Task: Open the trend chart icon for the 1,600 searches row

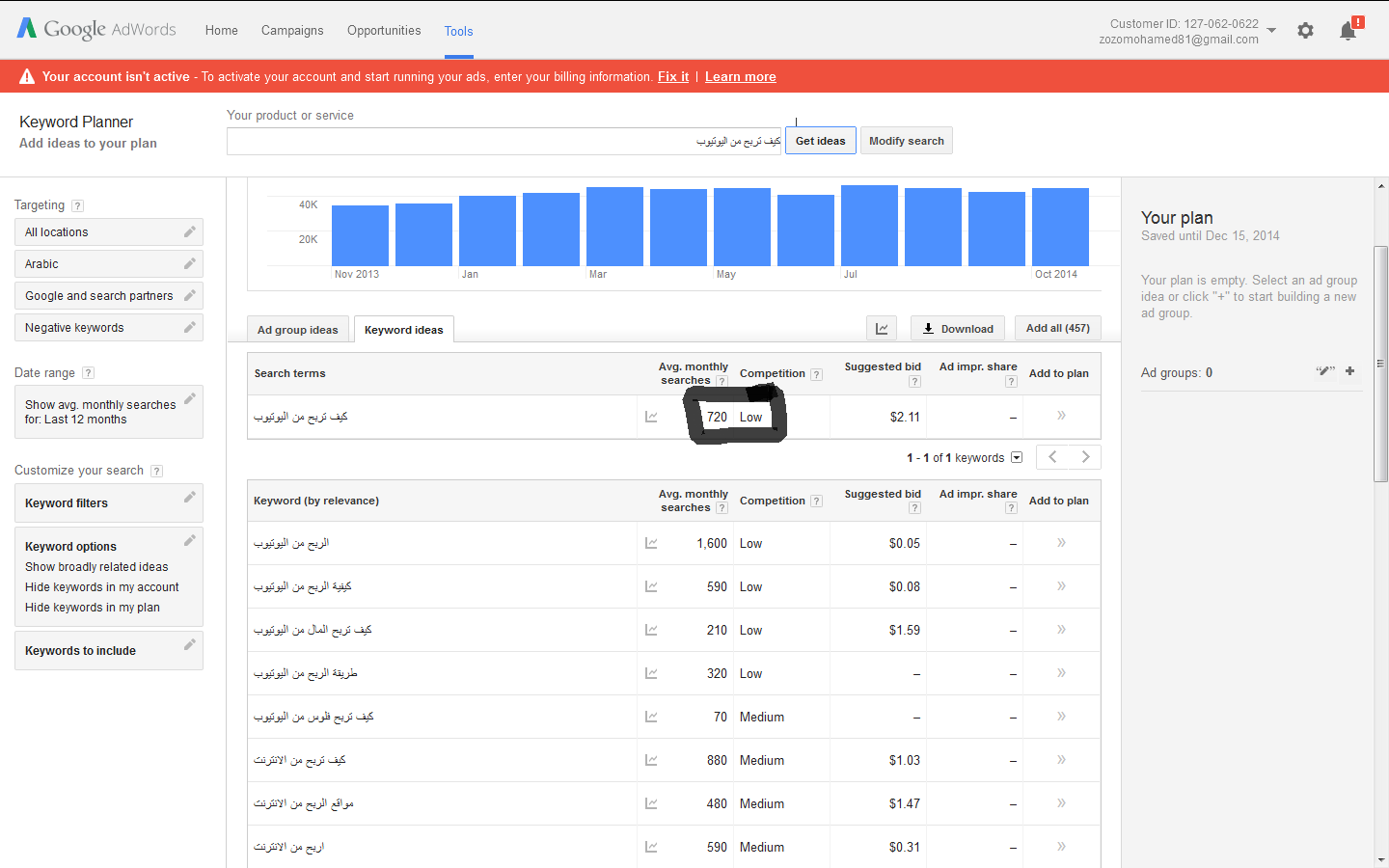Action: point(651,543)
